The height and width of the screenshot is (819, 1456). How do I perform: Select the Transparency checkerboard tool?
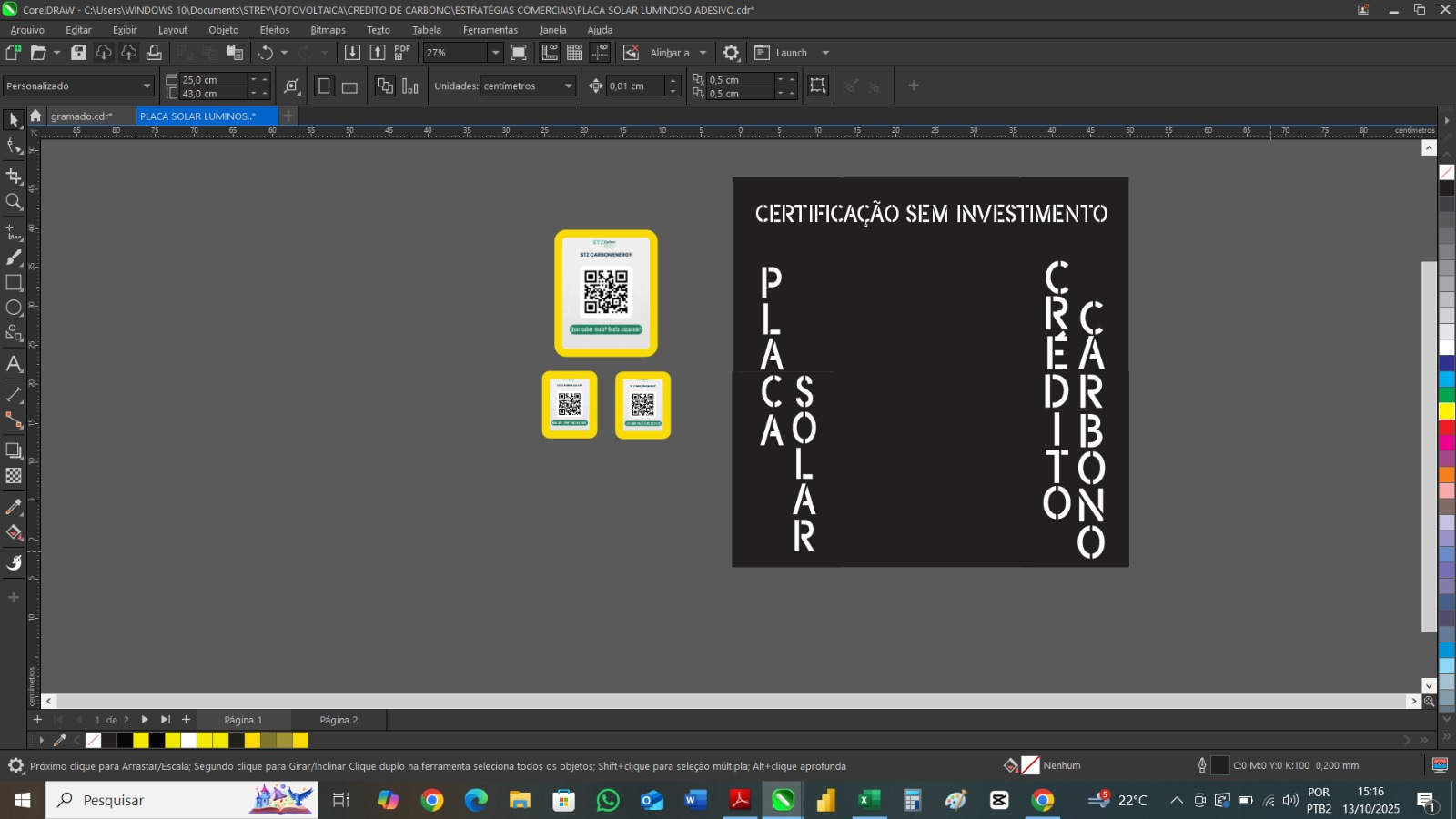click(x=14, y=476)
